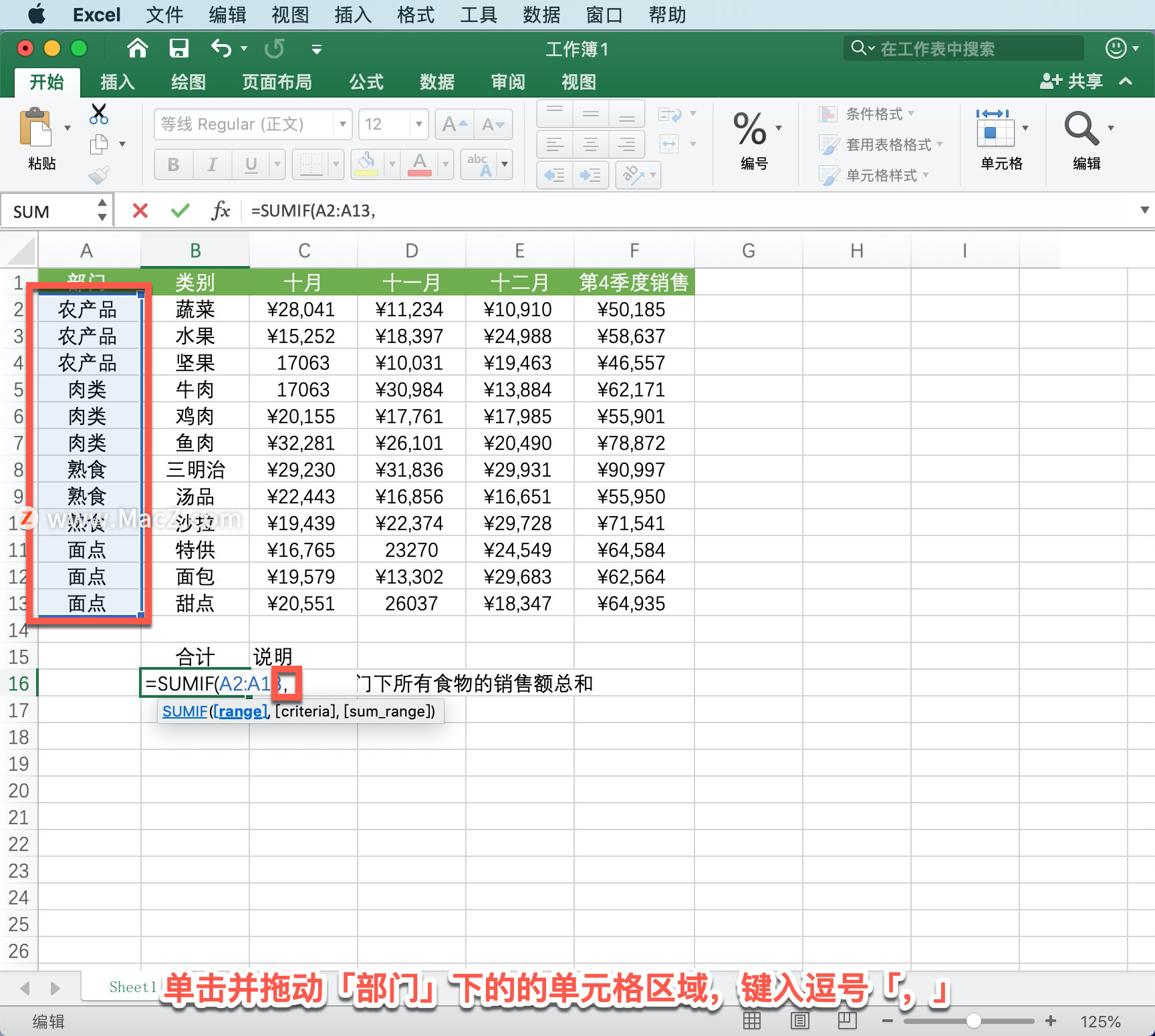Click the worksheet search field
The height and width of the screenshot is (1036, 1155).
point(963,48)
